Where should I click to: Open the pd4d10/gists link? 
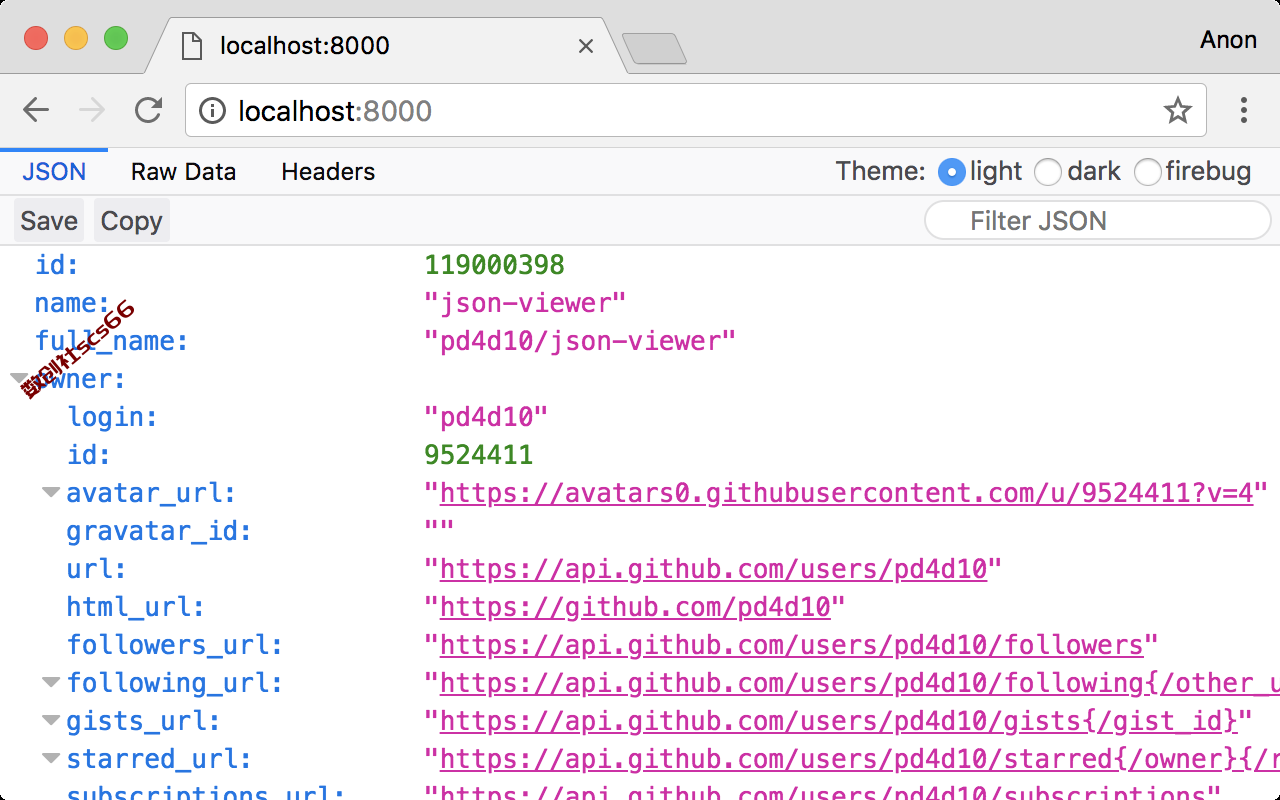838,721
